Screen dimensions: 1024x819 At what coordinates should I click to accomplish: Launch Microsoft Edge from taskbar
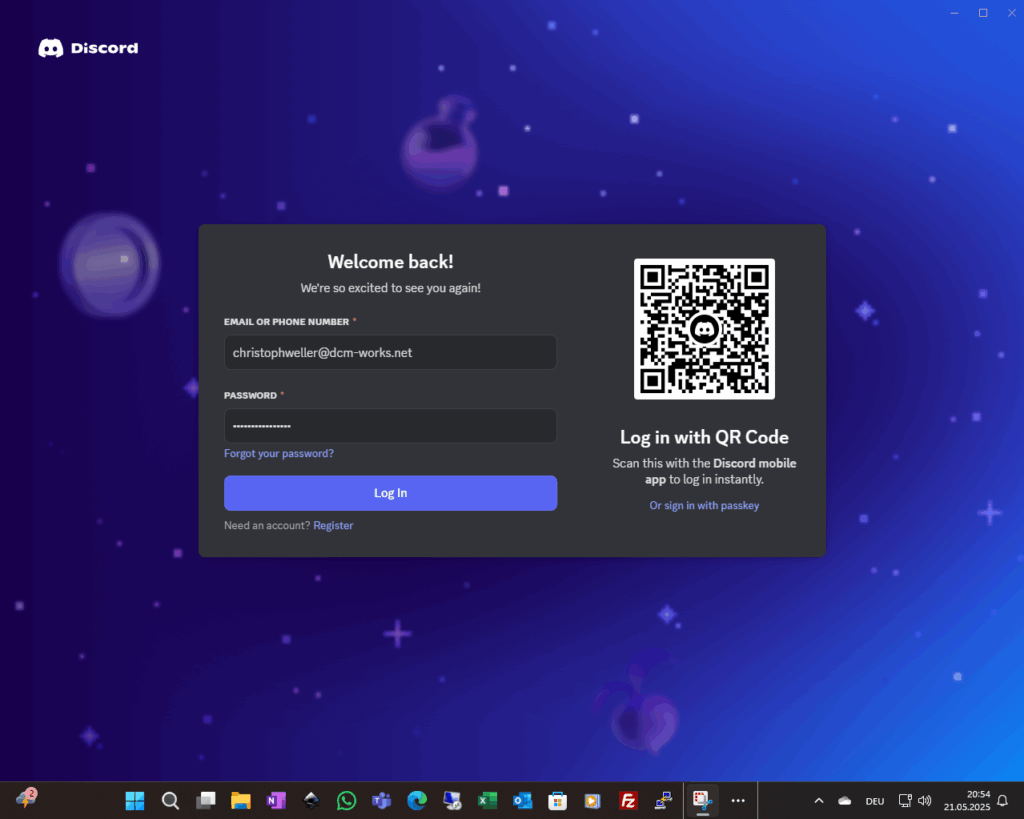pyautogui.click(x=417, y=801)
